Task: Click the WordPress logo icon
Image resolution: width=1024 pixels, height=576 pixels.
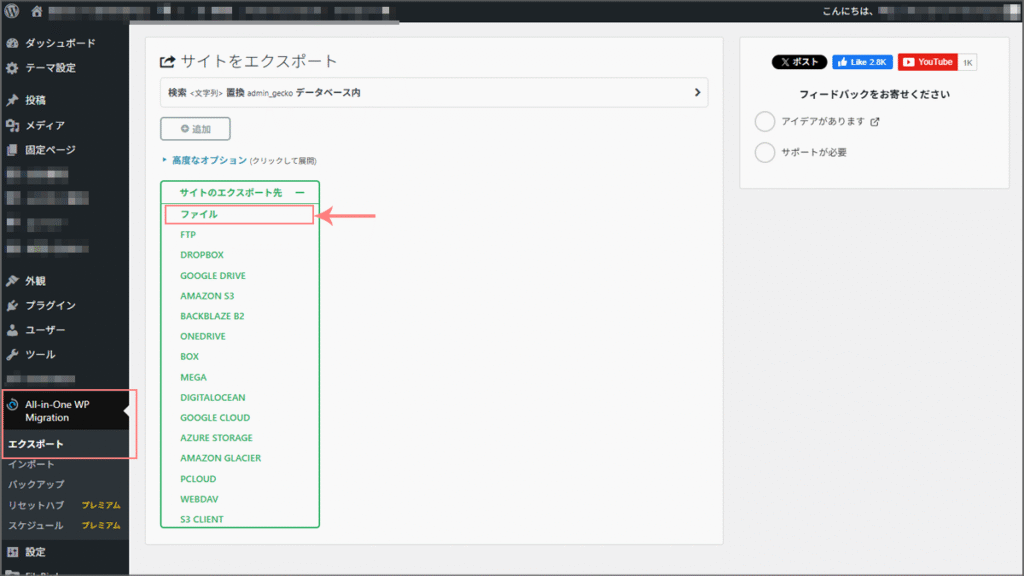Action: pos(12,10)
